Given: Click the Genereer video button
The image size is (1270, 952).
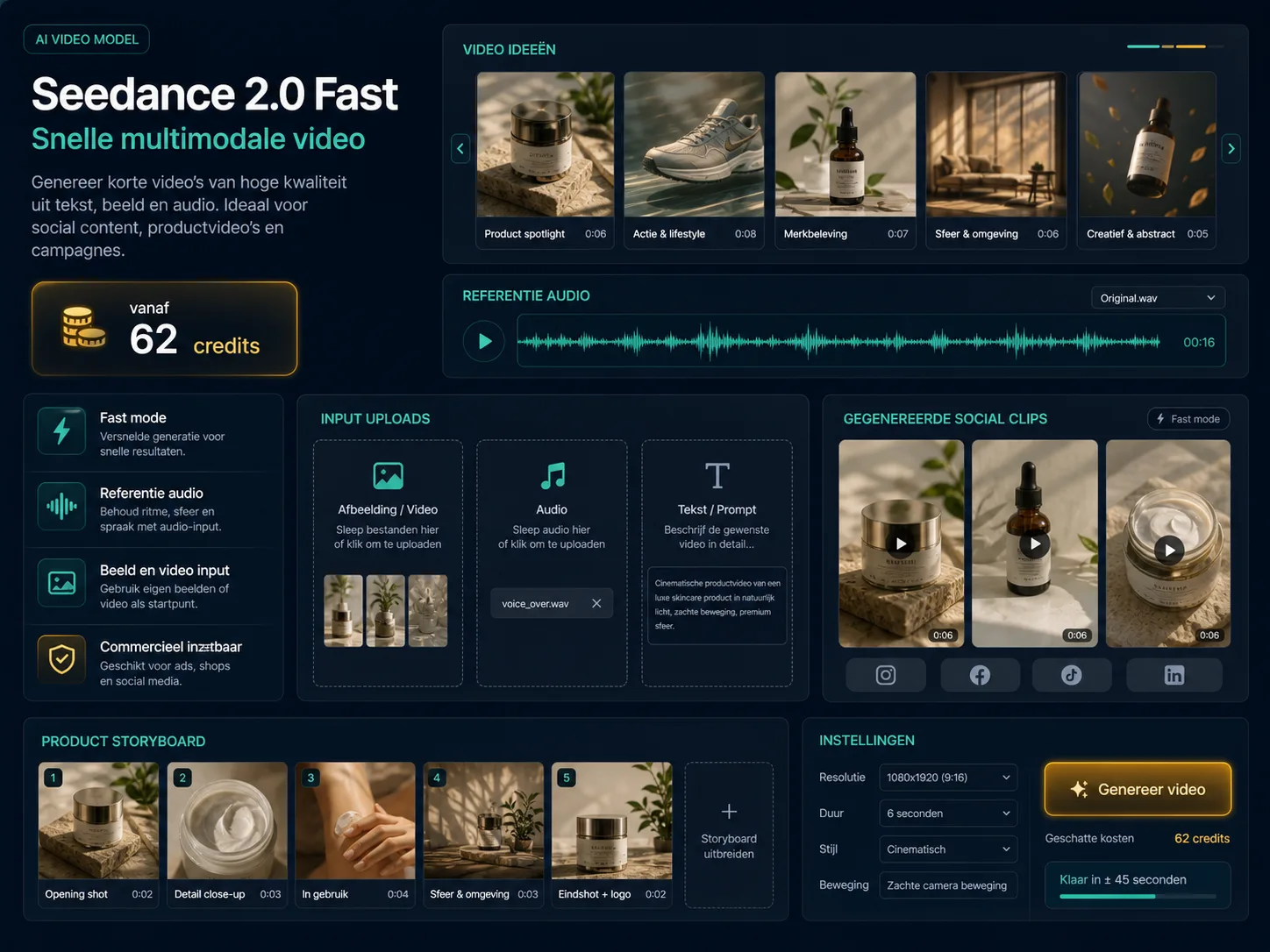Looking at the screenshot, I should coord(1138,789).
